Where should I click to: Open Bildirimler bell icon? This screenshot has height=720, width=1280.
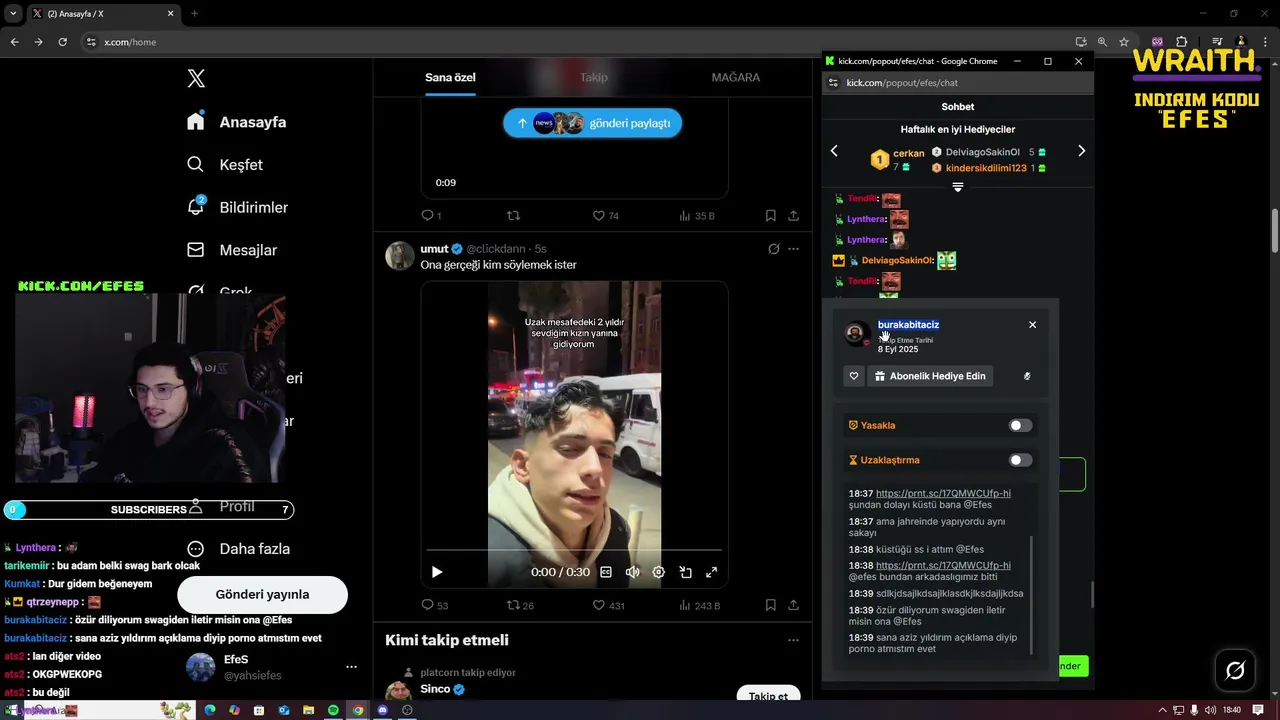pyautogui.click(x=196, y=207)
